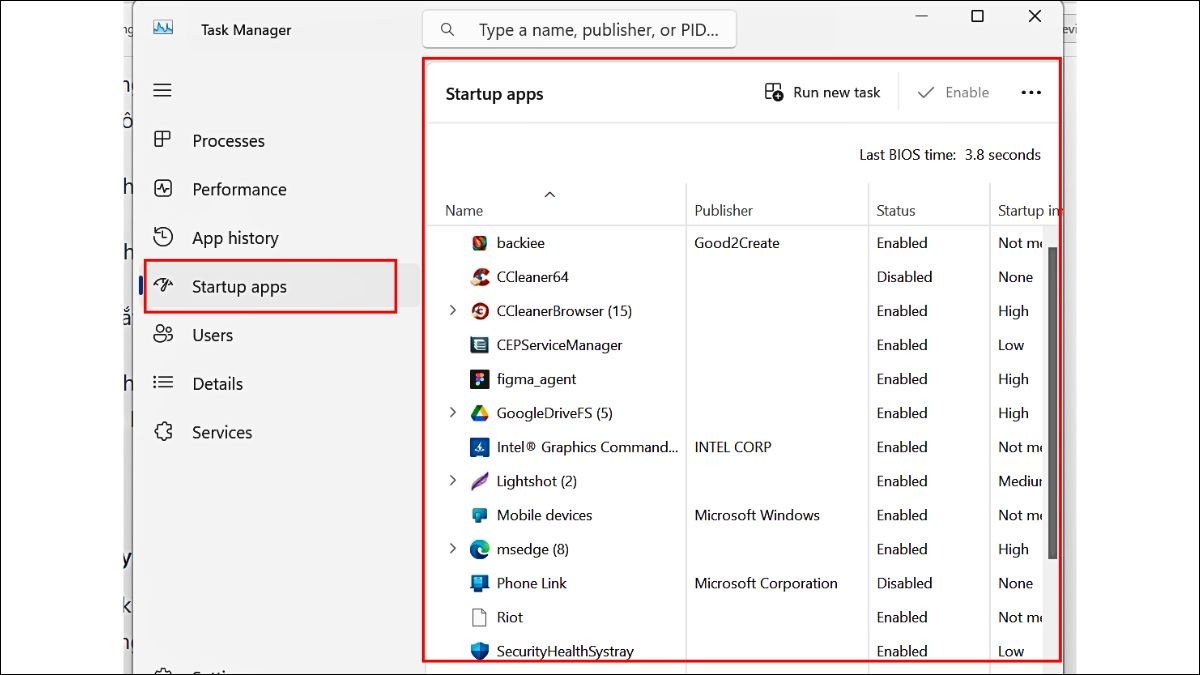Expand the CCleanerBrowser (15) group

click(x=452, y=310)
